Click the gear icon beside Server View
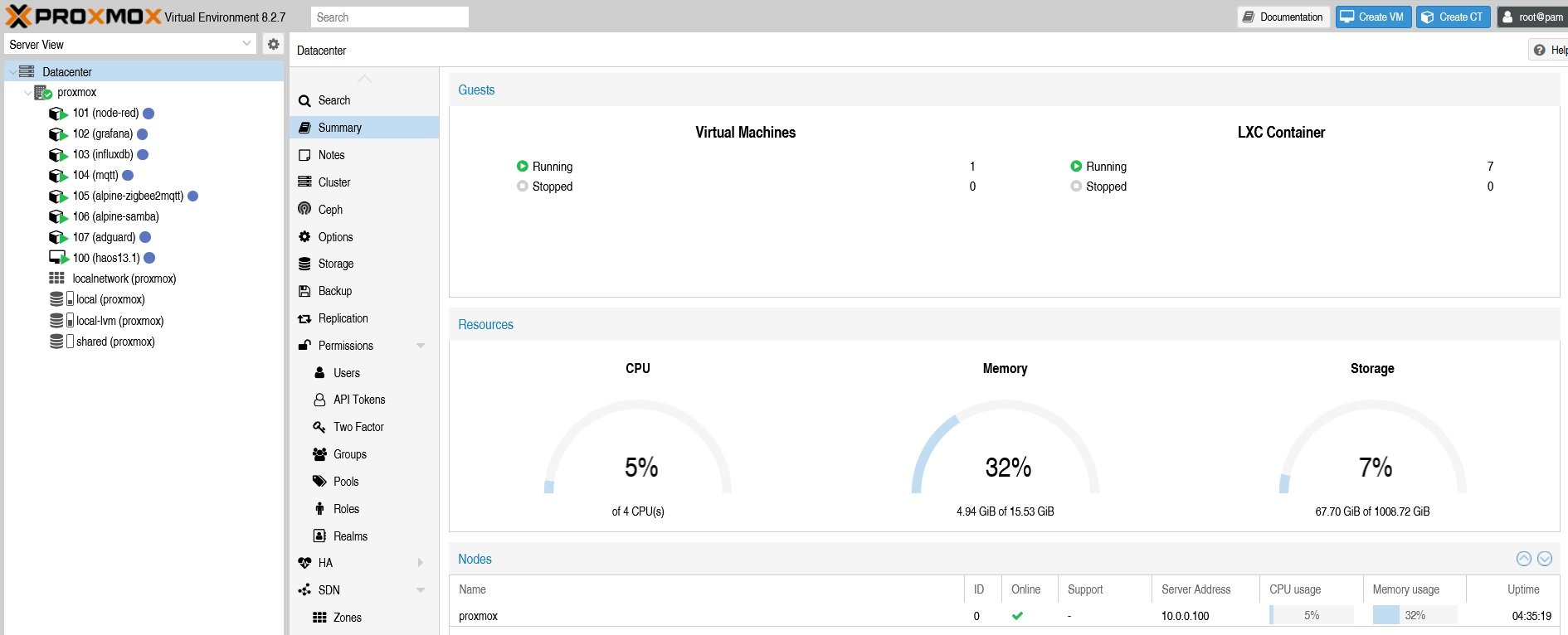1568x635 pixels. [x=273, y=44]
